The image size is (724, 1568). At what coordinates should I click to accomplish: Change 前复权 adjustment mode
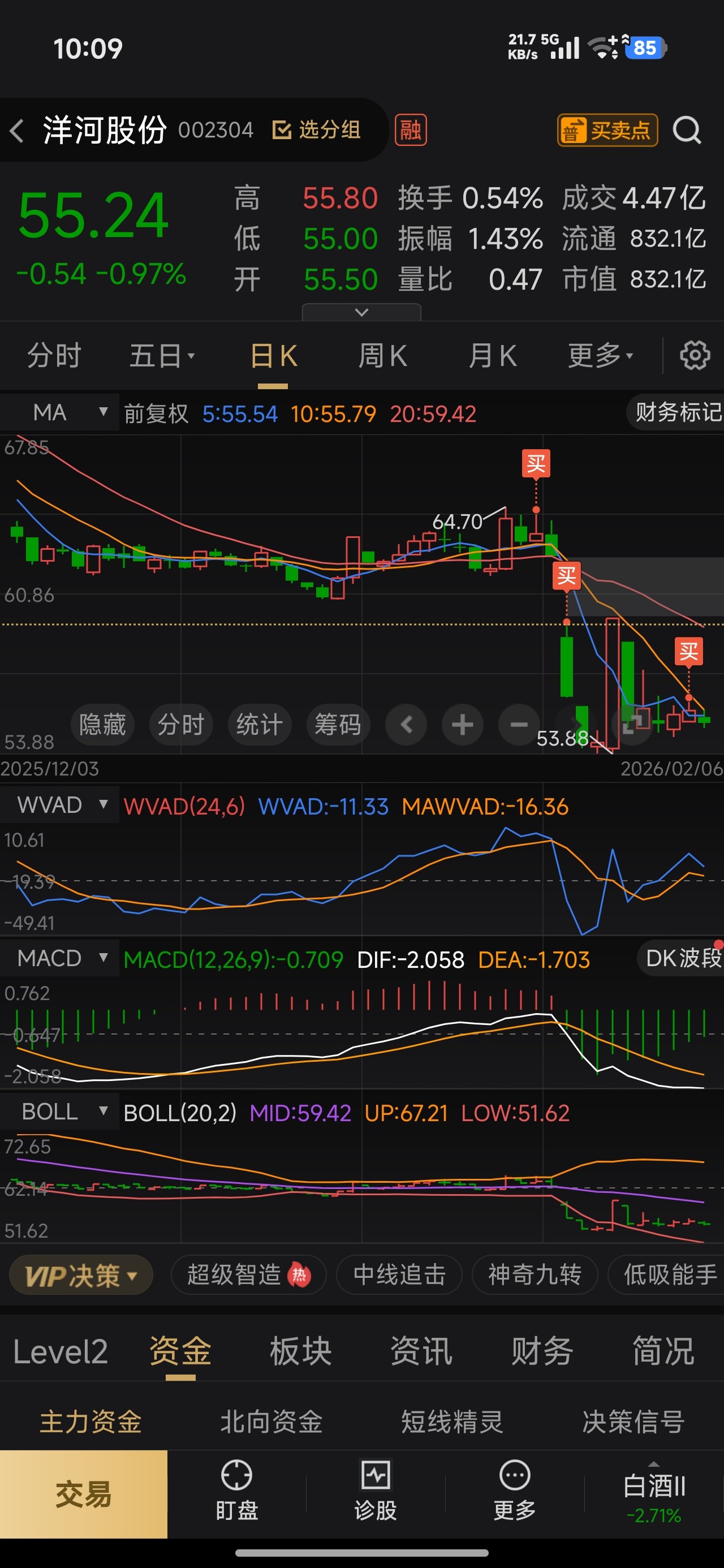click(x=156, y=414)
